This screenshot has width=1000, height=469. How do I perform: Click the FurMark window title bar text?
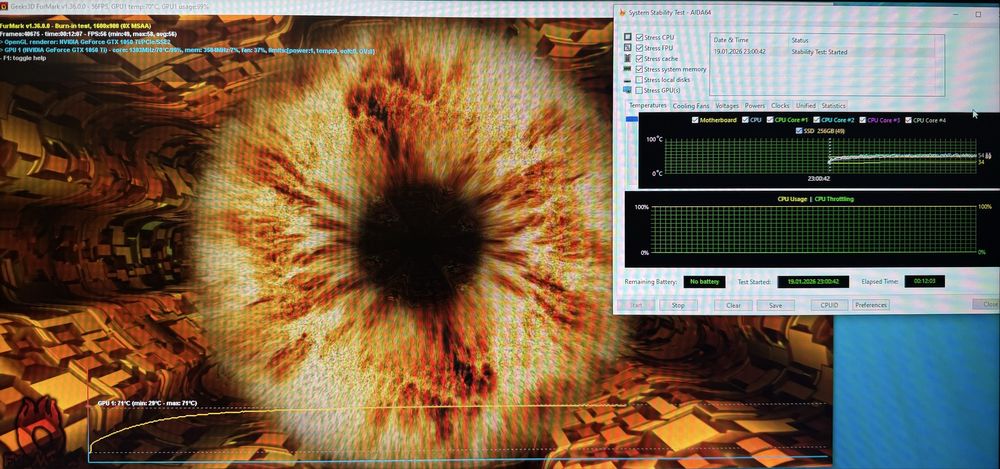(x=110, y=6)
